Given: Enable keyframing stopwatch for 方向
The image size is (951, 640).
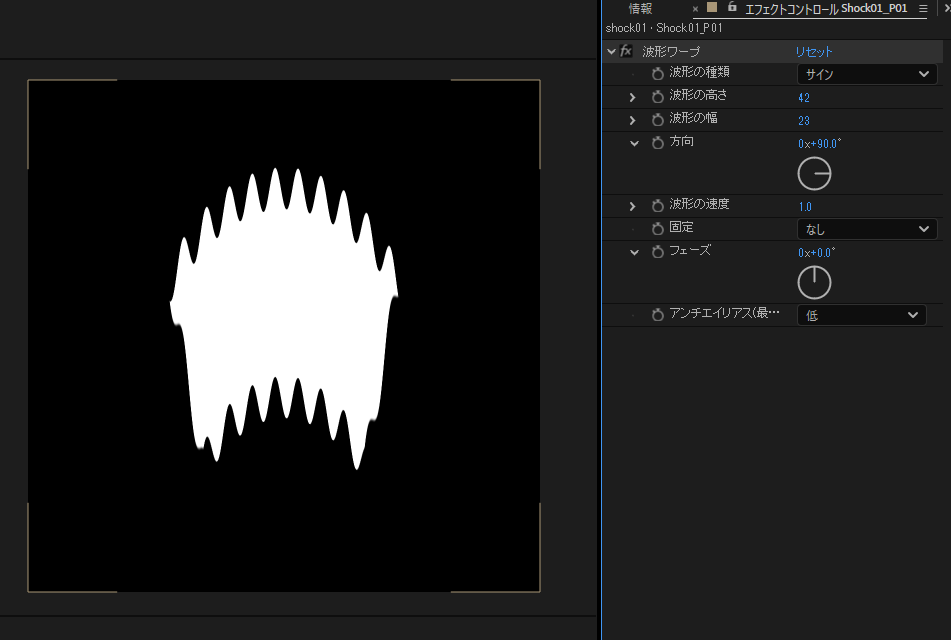Looking at the screenshot, I should pos(658,143).
